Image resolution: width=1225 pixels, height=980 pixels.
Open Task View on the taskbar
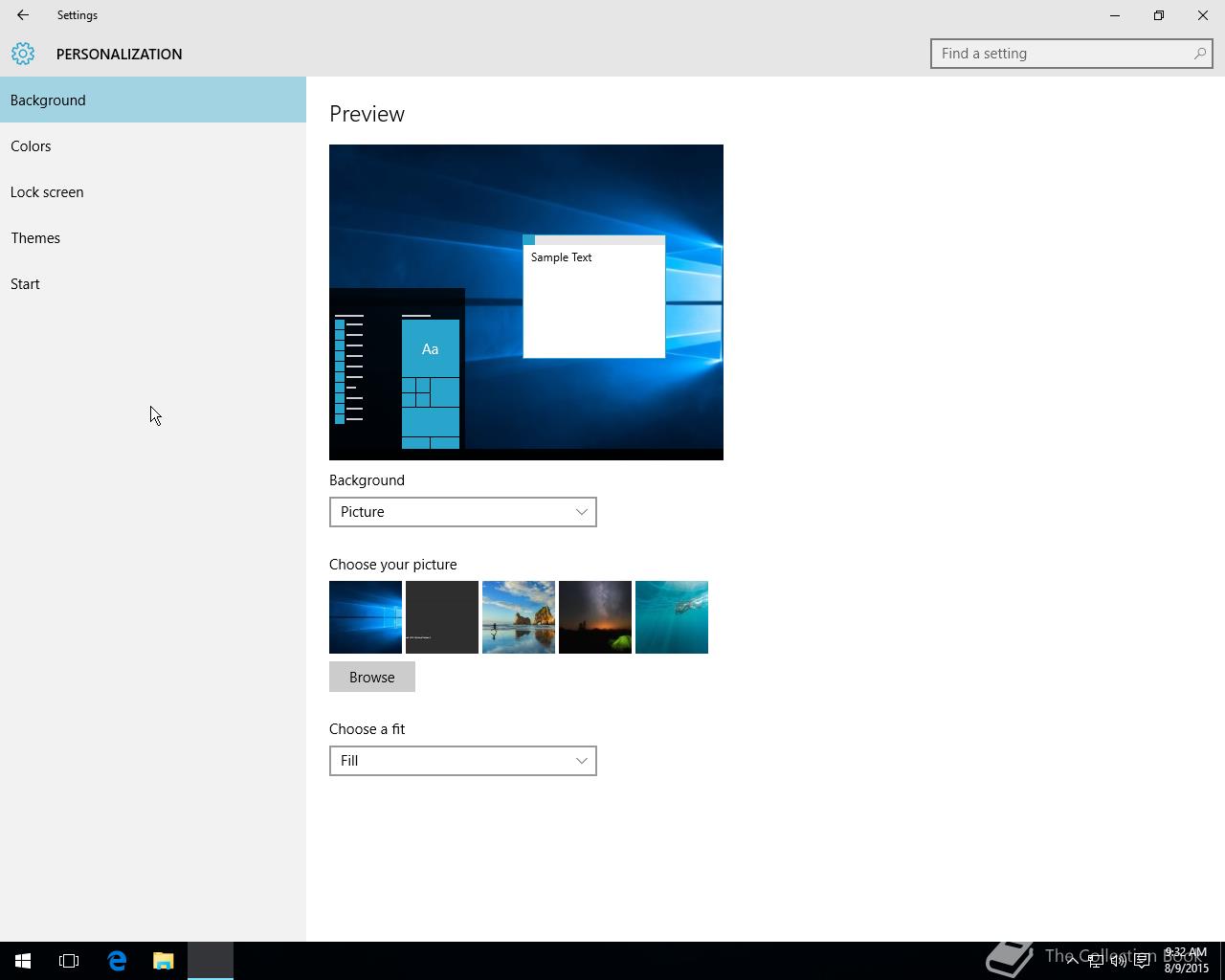coord(69,961)
